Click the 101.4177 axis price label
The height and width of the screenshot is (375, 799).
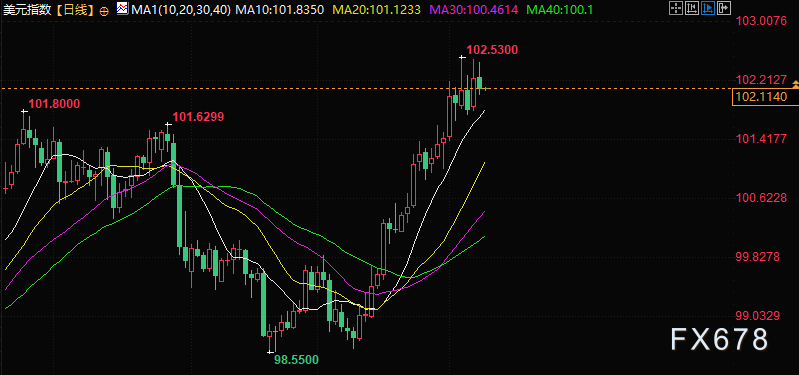point(761,139)
